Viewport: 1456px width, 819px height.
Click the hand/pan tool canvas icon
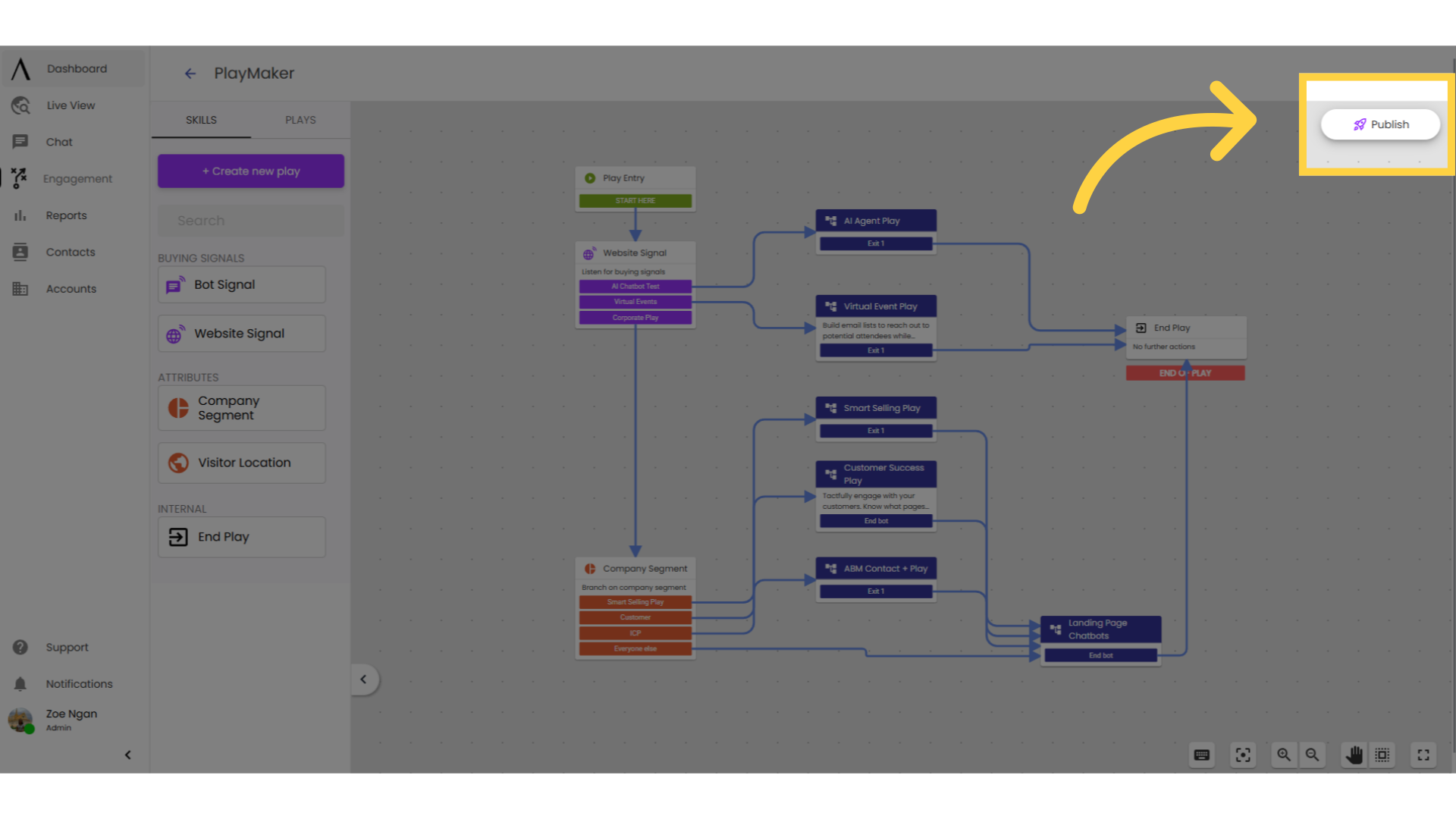(x=1354, y=754)
